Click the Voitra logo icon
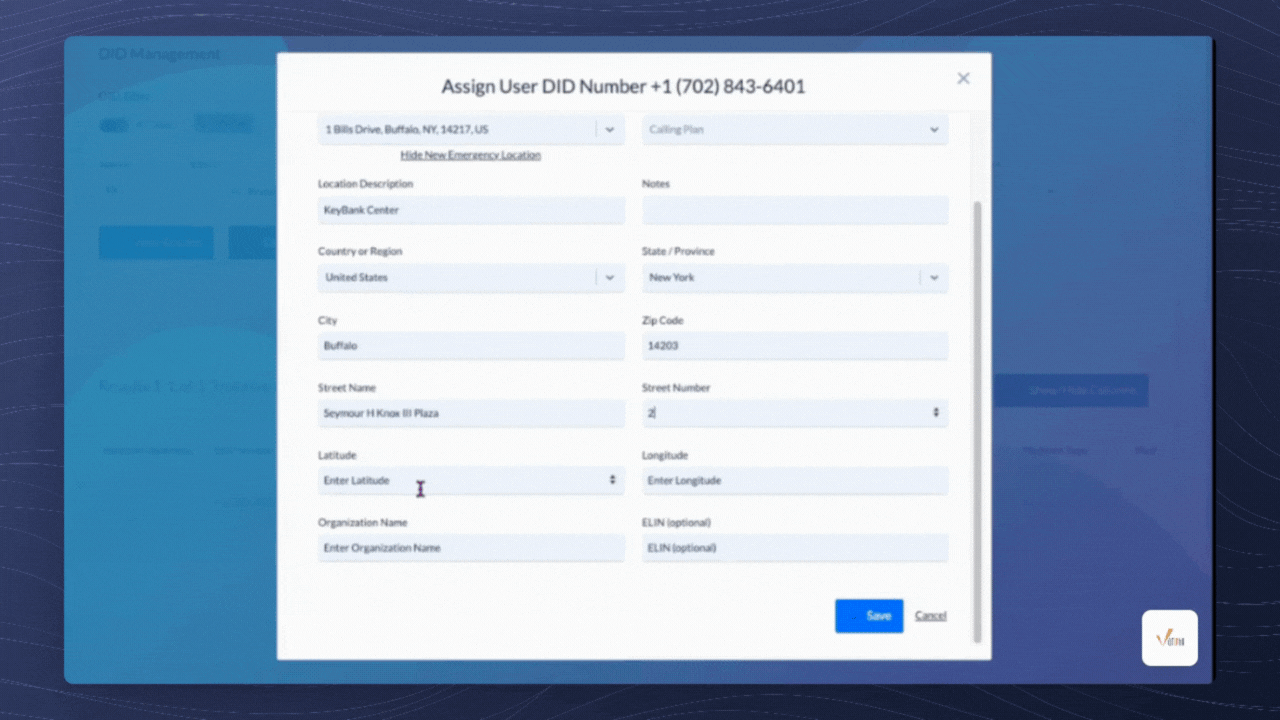The width and height of the screenshot is (1280, 720). [x=1169, y=638]
